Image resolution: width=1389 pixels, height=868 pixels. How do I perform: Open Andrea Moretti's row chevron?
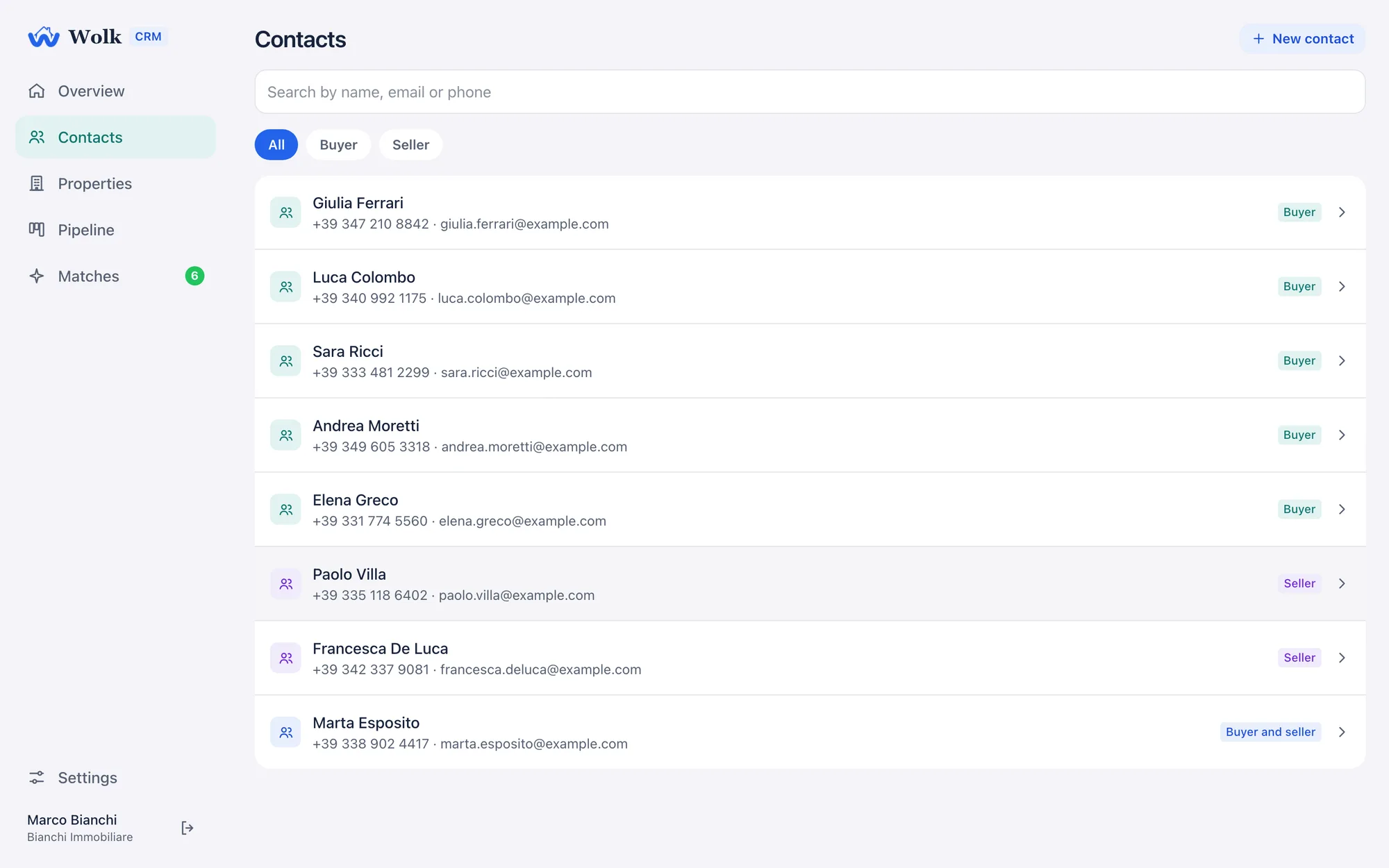(x=1342, y=435)
